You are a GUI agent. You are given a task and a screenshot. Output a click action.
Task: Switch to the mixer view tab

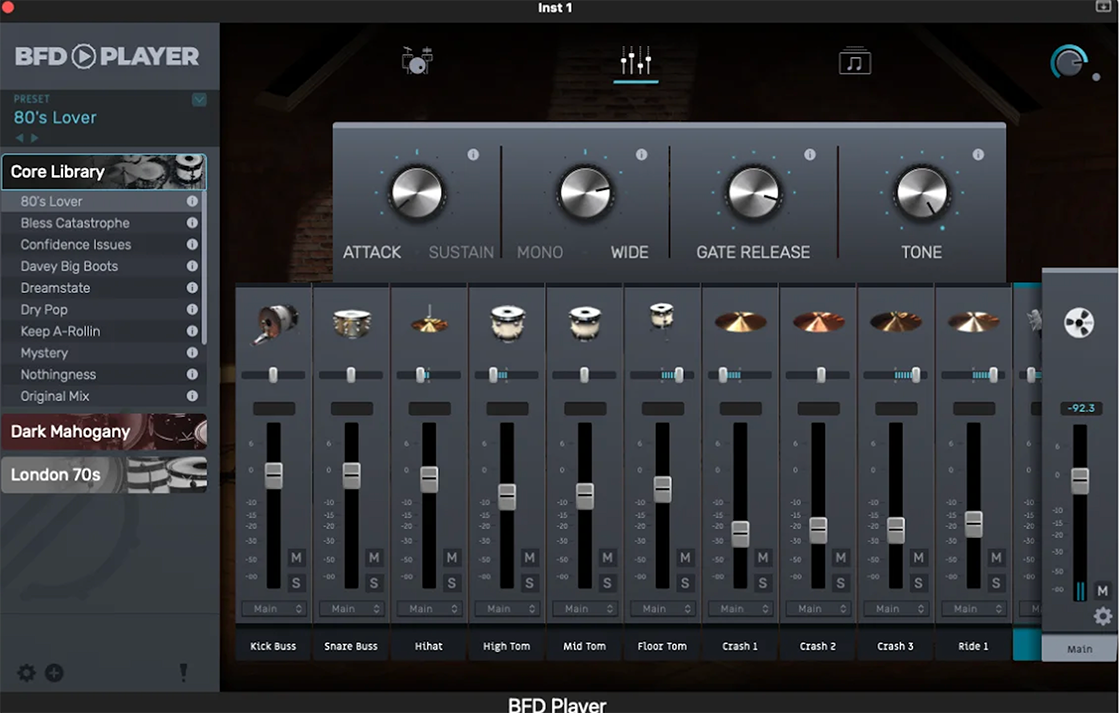635,61
